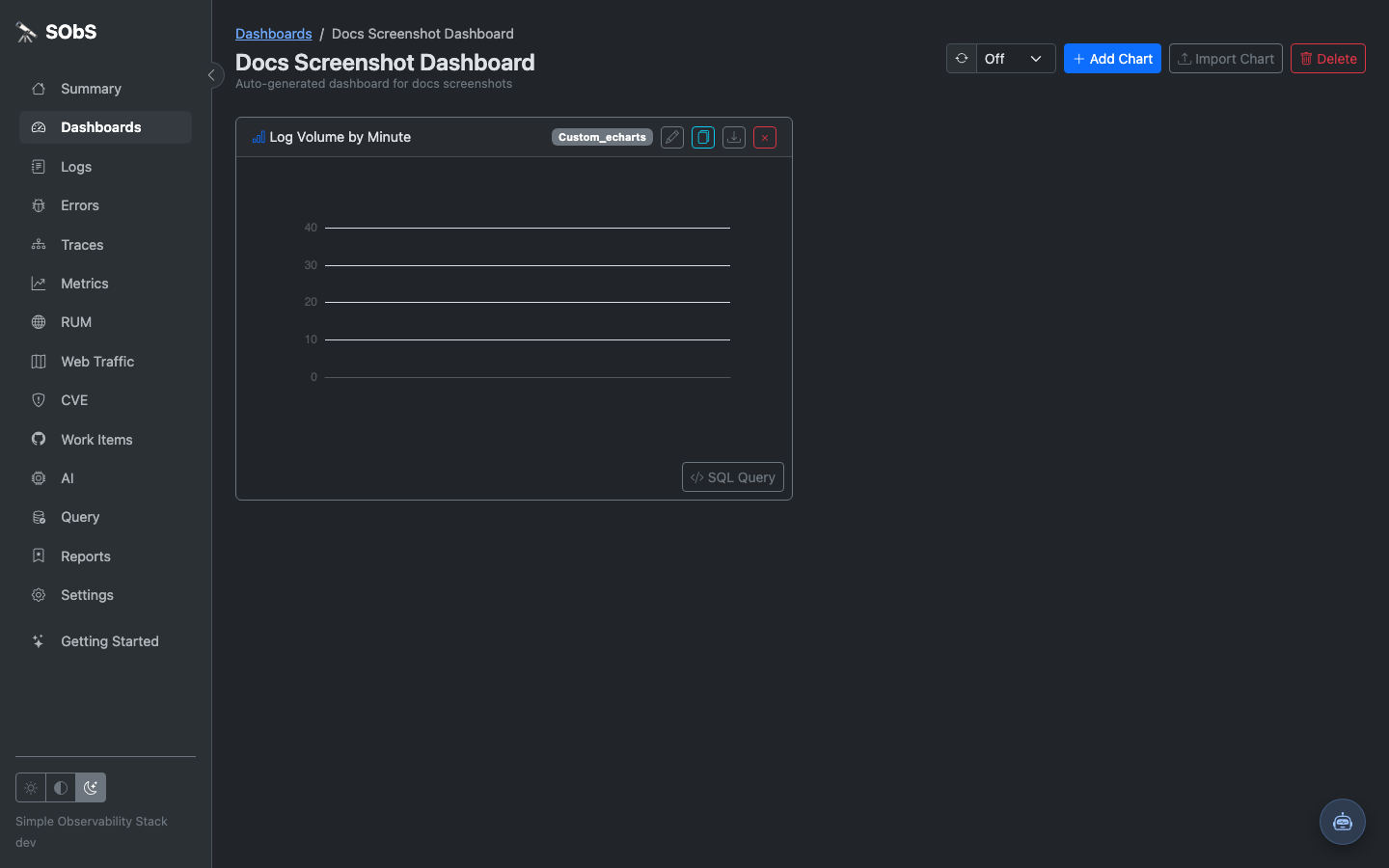
Task: Click the Add Chart button
Action: click(x=1112, y=59)
